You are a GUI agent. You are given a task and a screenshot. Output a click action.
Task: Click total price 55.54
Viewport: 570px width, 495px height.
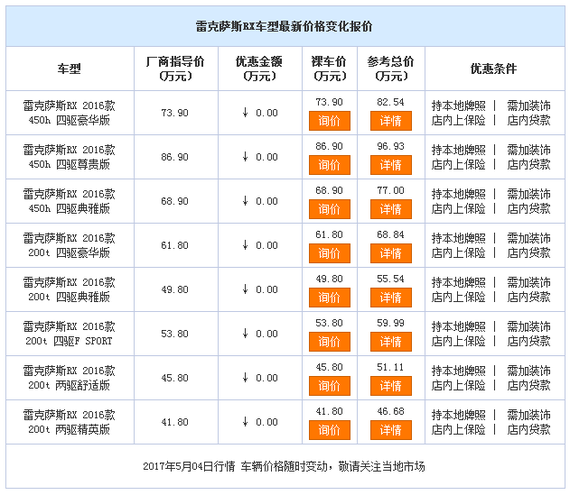click(x=391, y=279)
